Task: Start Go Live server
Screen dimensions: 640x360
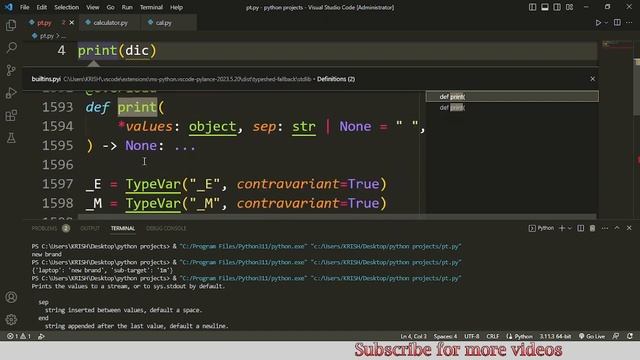Action: point(592,336)
